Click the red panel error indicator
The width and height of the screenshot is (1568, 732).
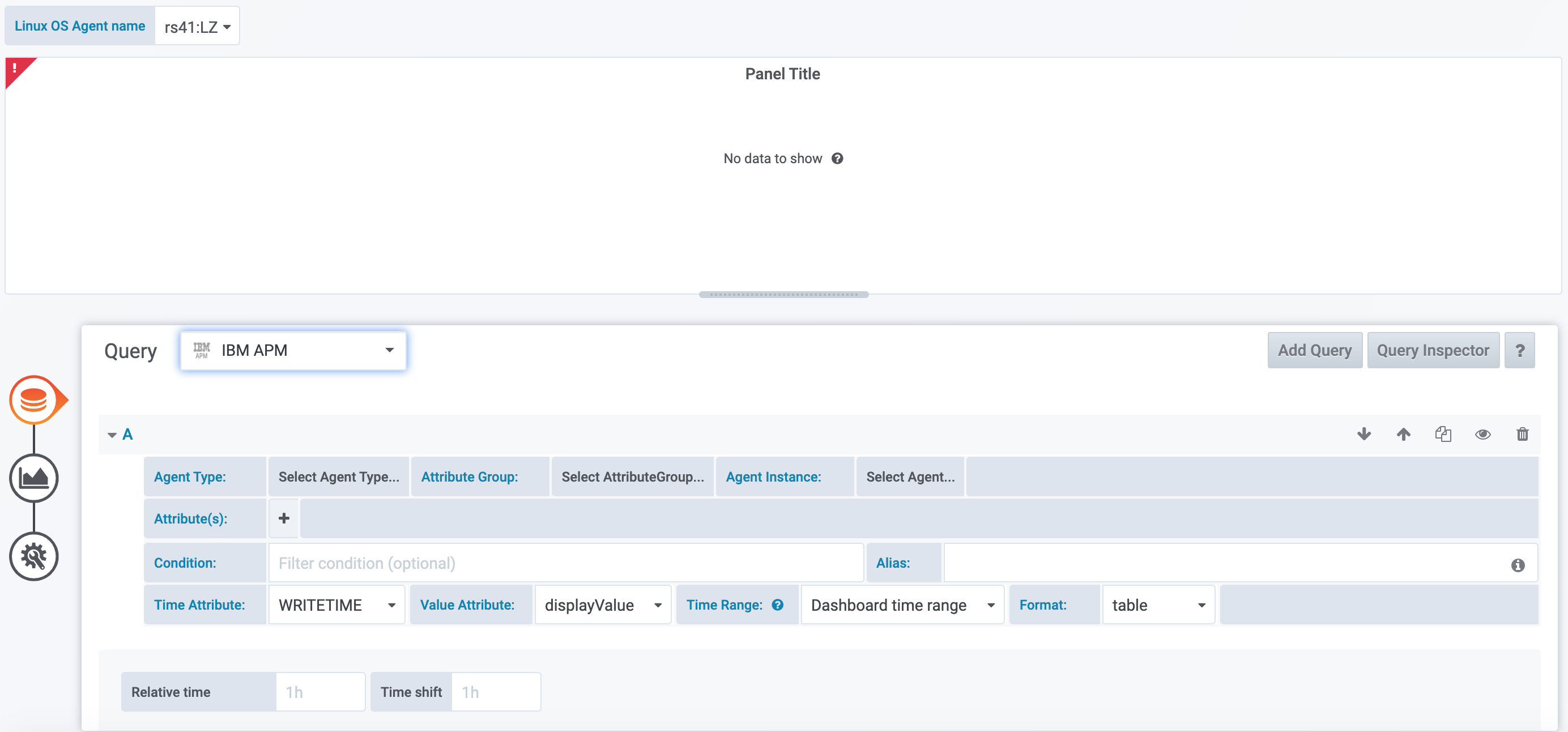coord(15,68)
